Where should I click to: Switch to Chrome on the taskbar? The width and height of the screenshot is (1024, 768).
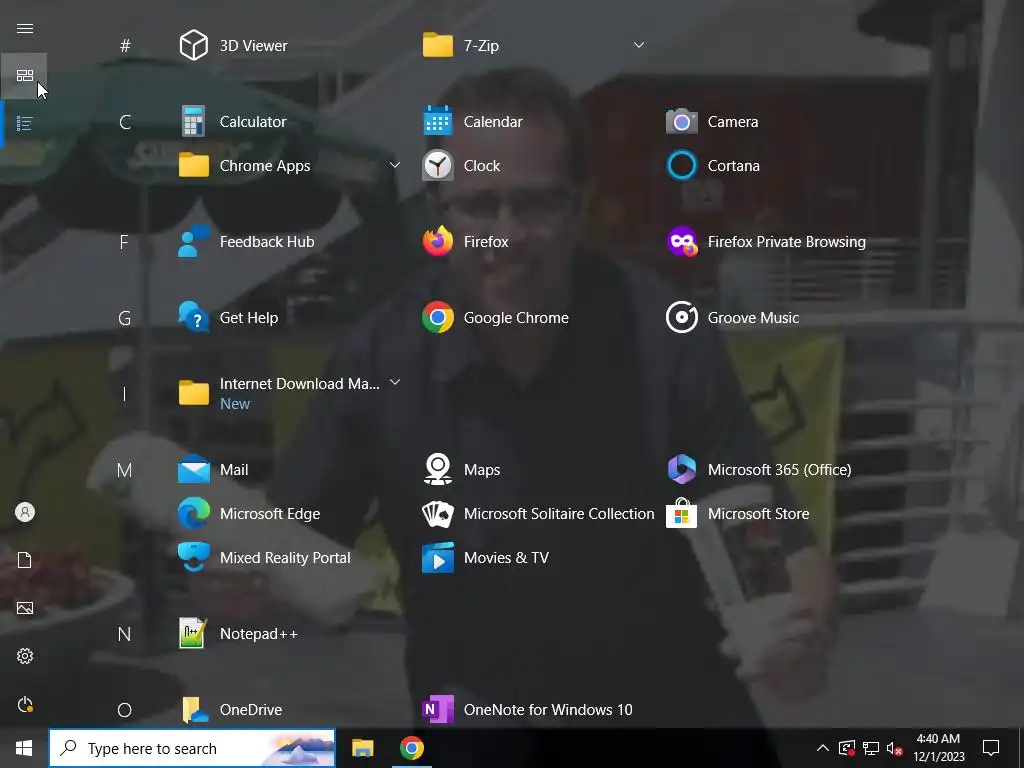[x=411, y=748]
